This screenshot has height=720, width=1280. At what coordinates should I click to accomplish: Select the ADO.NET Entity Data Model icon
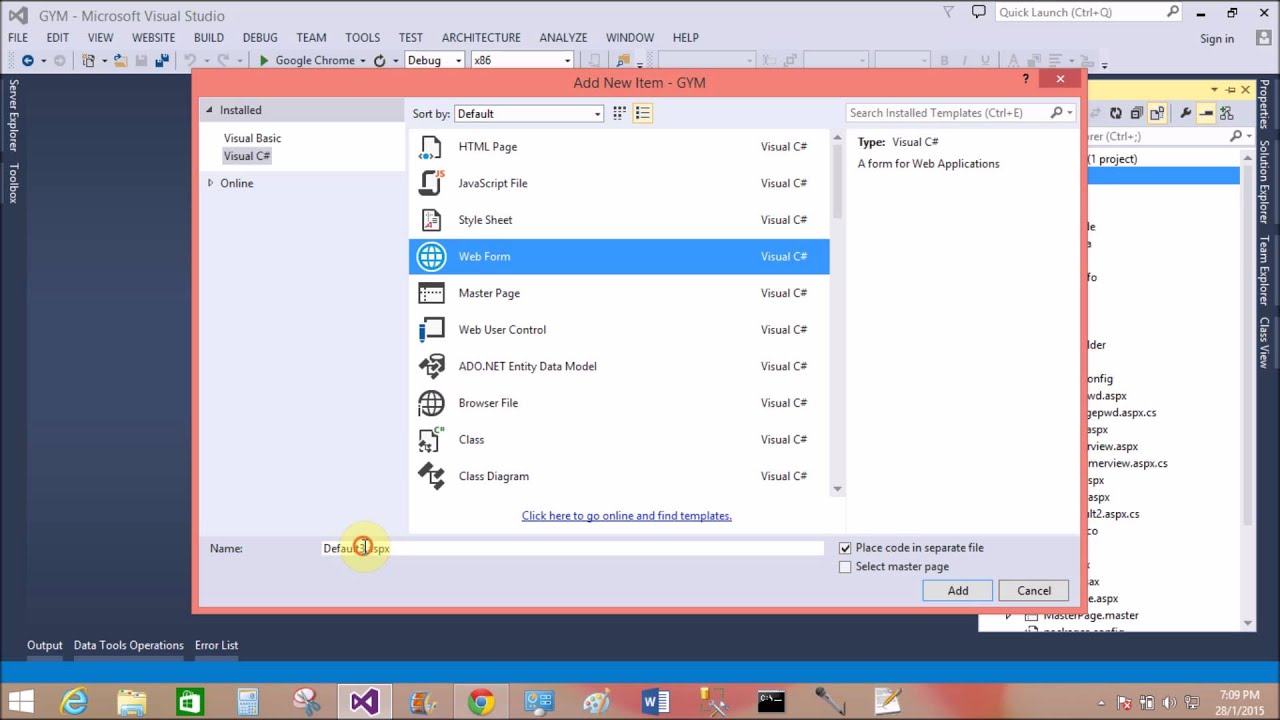click(x=431, y=366)
